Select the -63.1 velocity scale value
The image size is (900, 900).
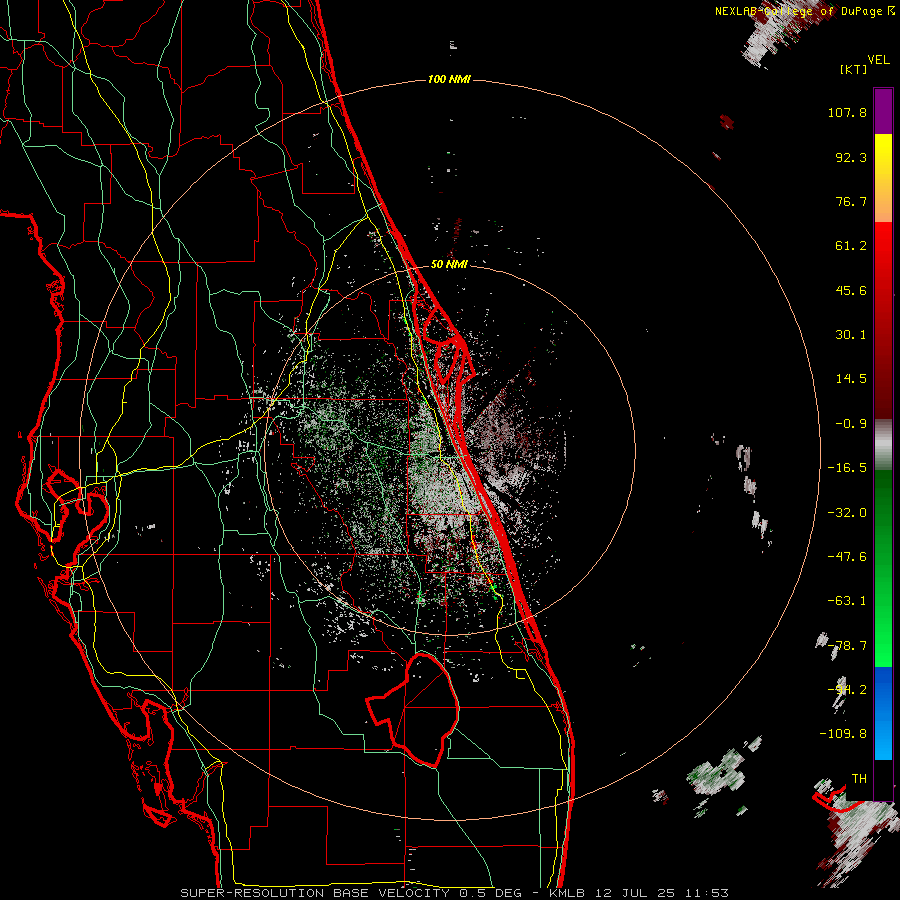pos(847,601)
